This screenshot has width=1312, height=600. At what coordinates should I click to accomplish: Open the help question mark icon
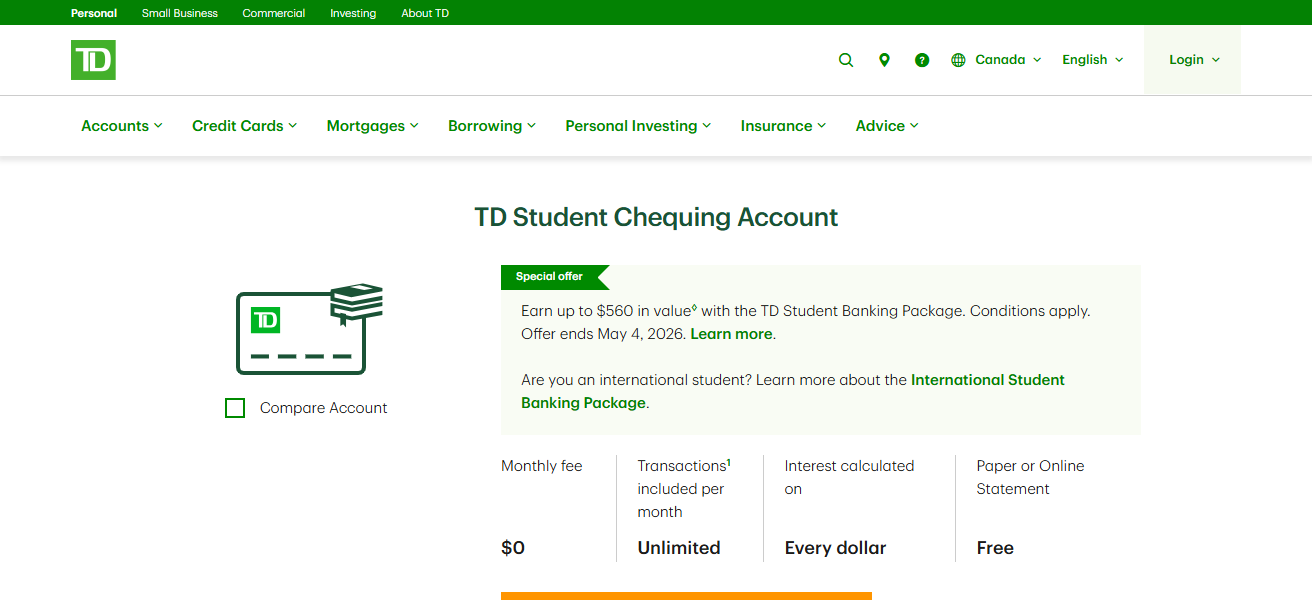(x=921, y=60)
